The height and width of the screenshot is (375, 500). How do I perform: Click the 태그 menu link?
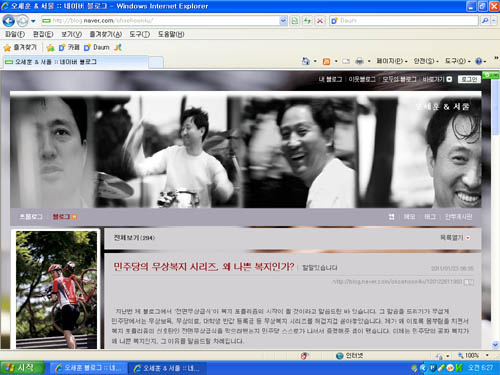tap(430, 217)
